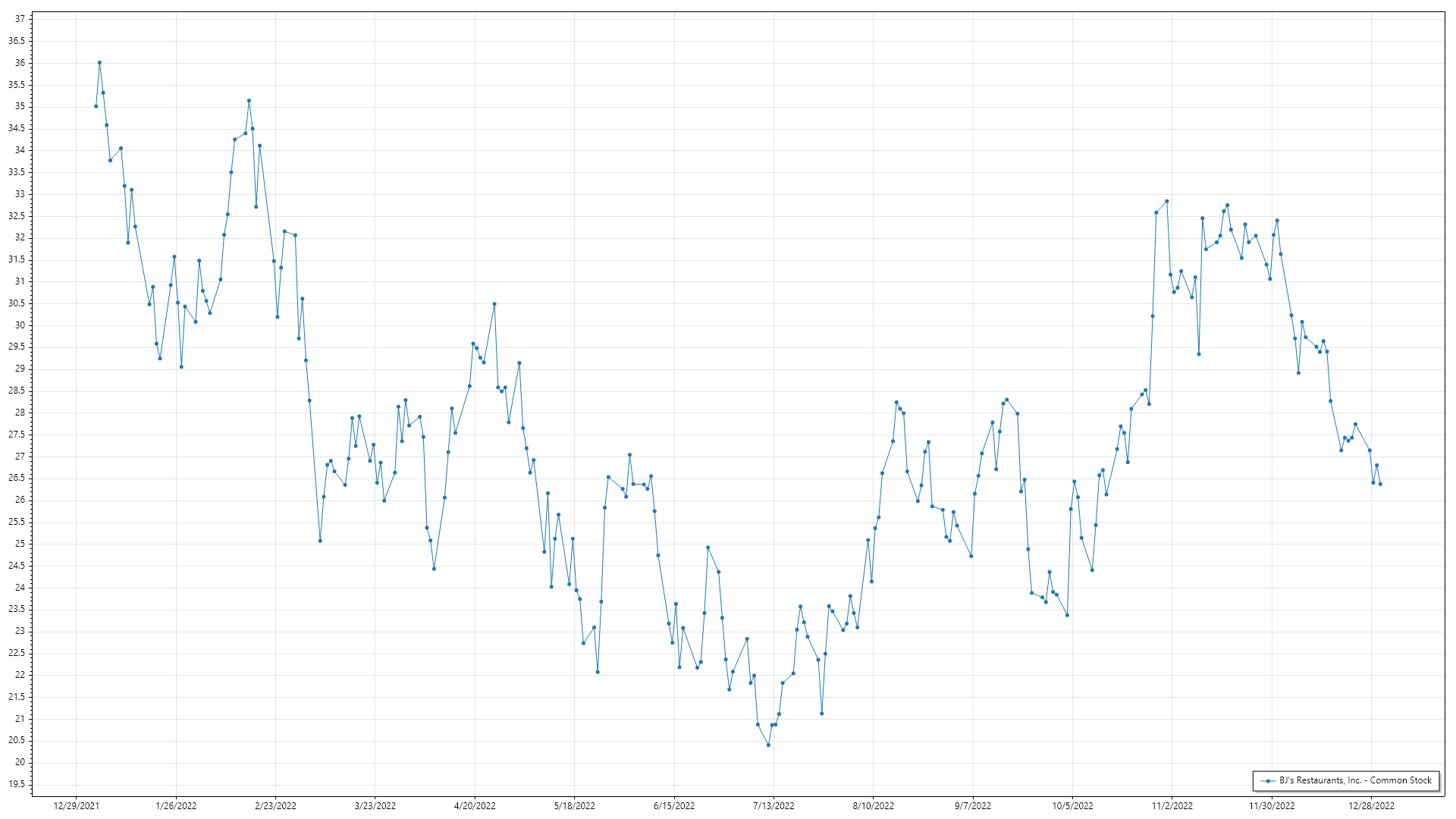Click the 4/20/2022 x-axis date label
This screenshot has height=819, width=1456.
[x=475, y=805]
